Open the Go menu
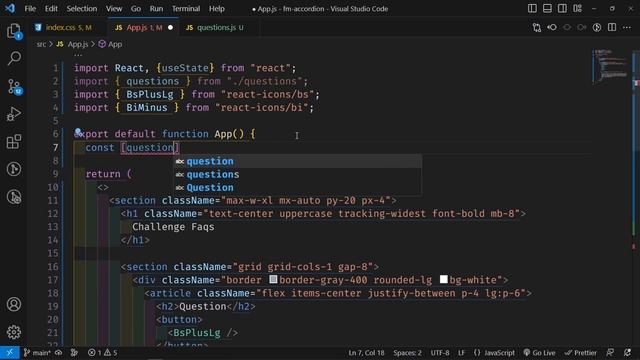 (x=136, y=9)
